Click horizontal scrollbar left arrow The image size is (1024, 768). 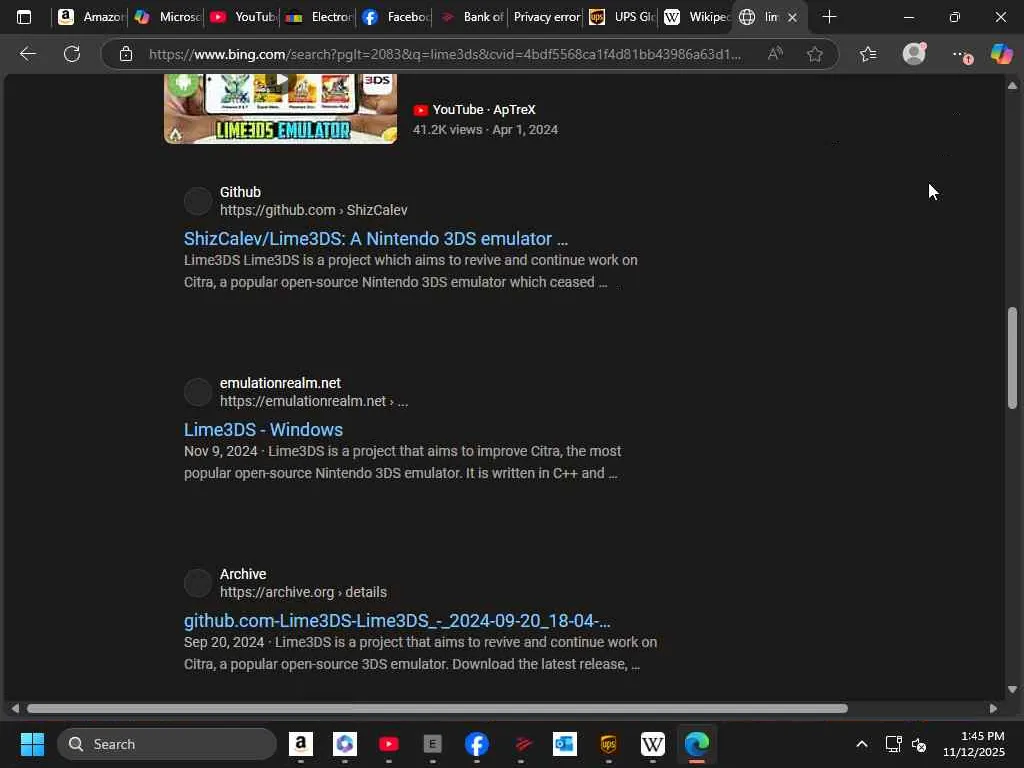[x=14, y=709]
